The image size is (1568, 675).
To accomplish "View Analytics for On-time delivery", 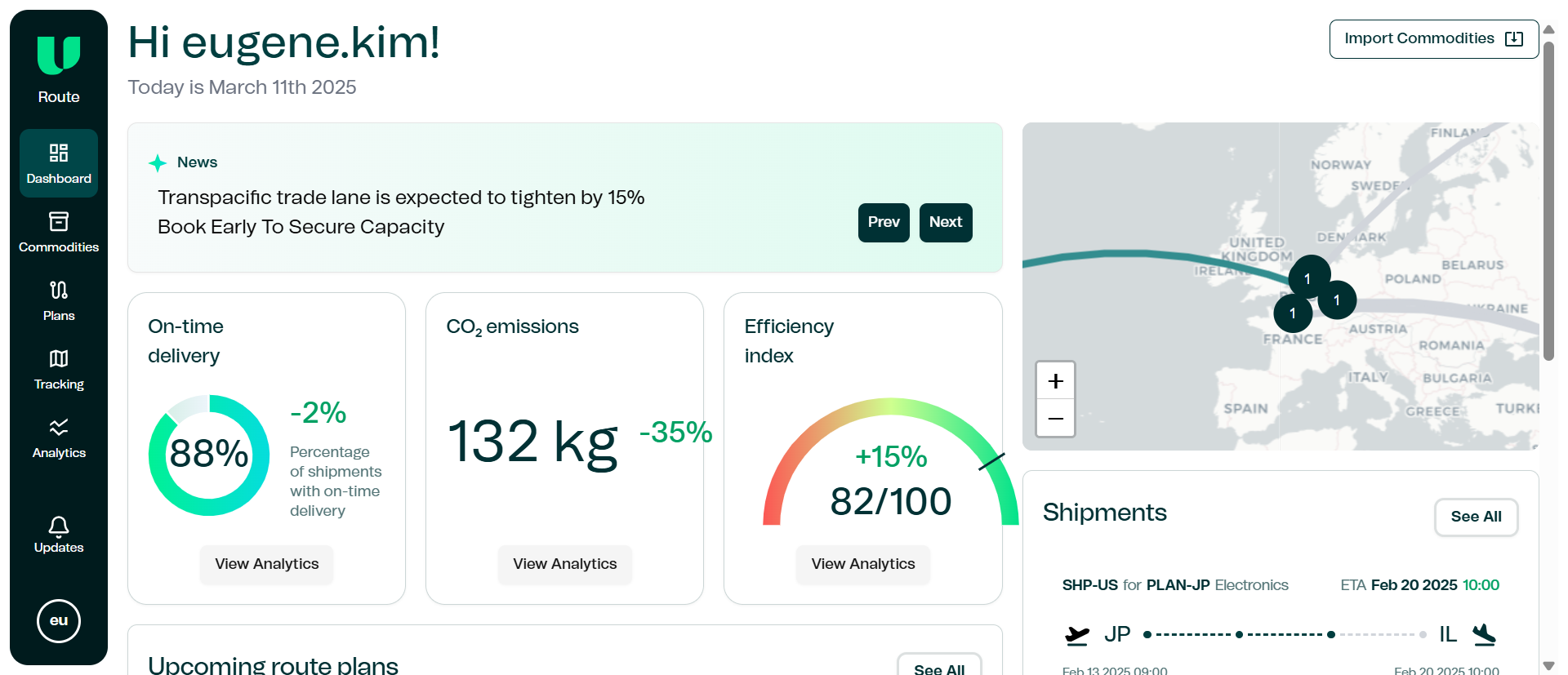I will (x=266, y=564).
